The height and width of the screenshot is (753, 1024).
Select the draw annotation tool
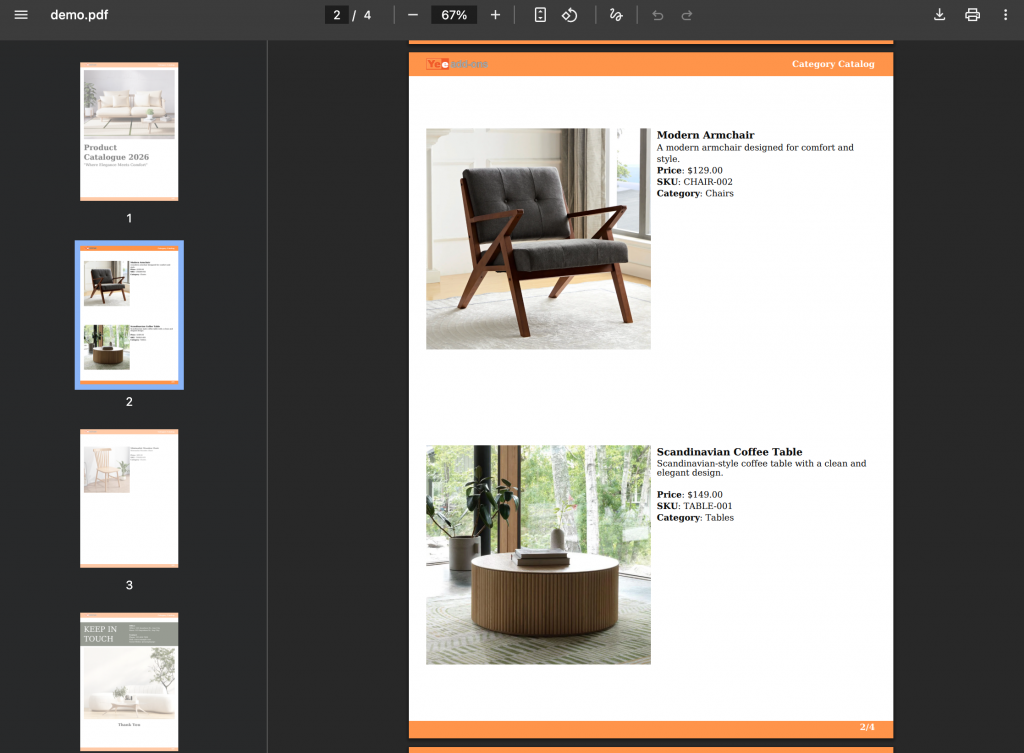tap(616, 15)
